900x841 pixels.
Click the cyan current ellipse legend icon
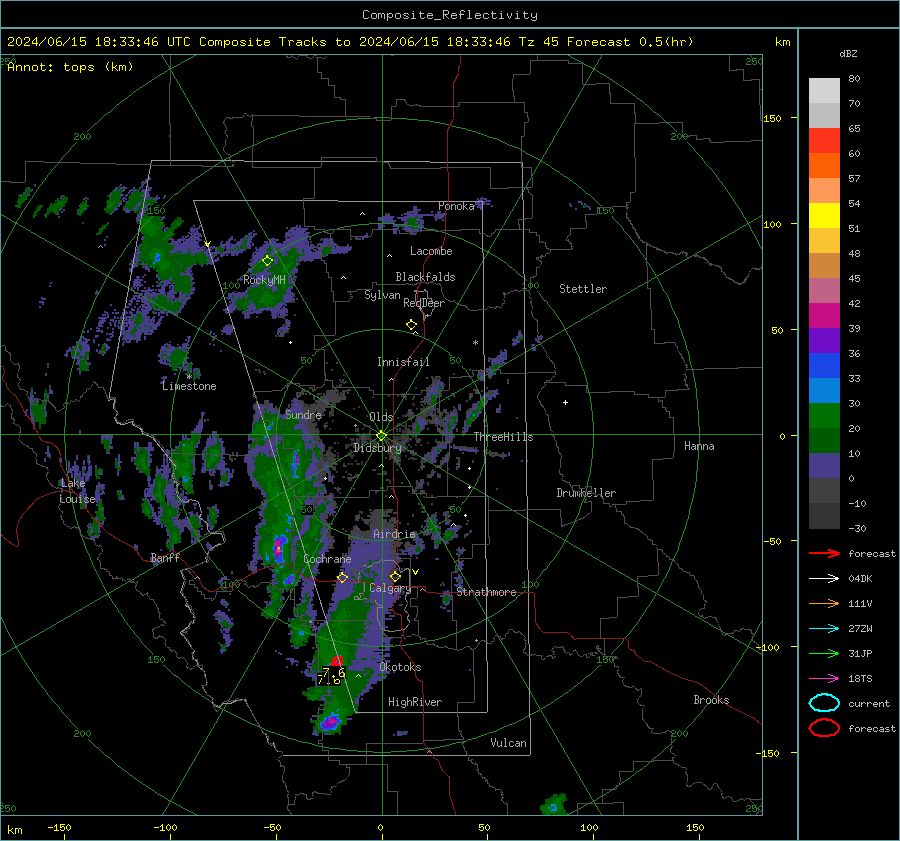(x=824, y=703)
